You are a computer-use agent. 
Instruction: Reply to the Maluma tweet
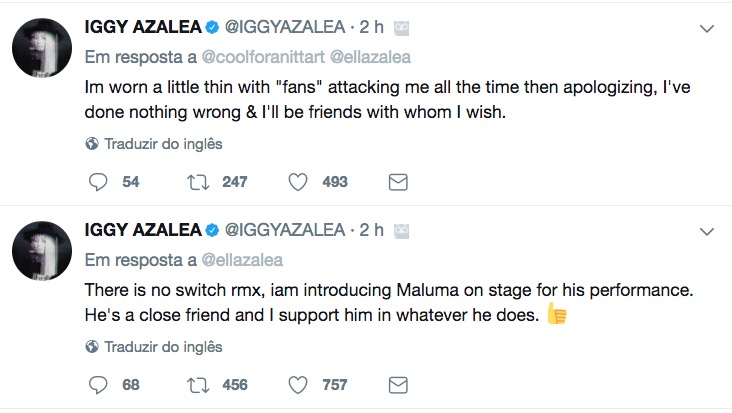pyautogui.click(x=98, y=385)
